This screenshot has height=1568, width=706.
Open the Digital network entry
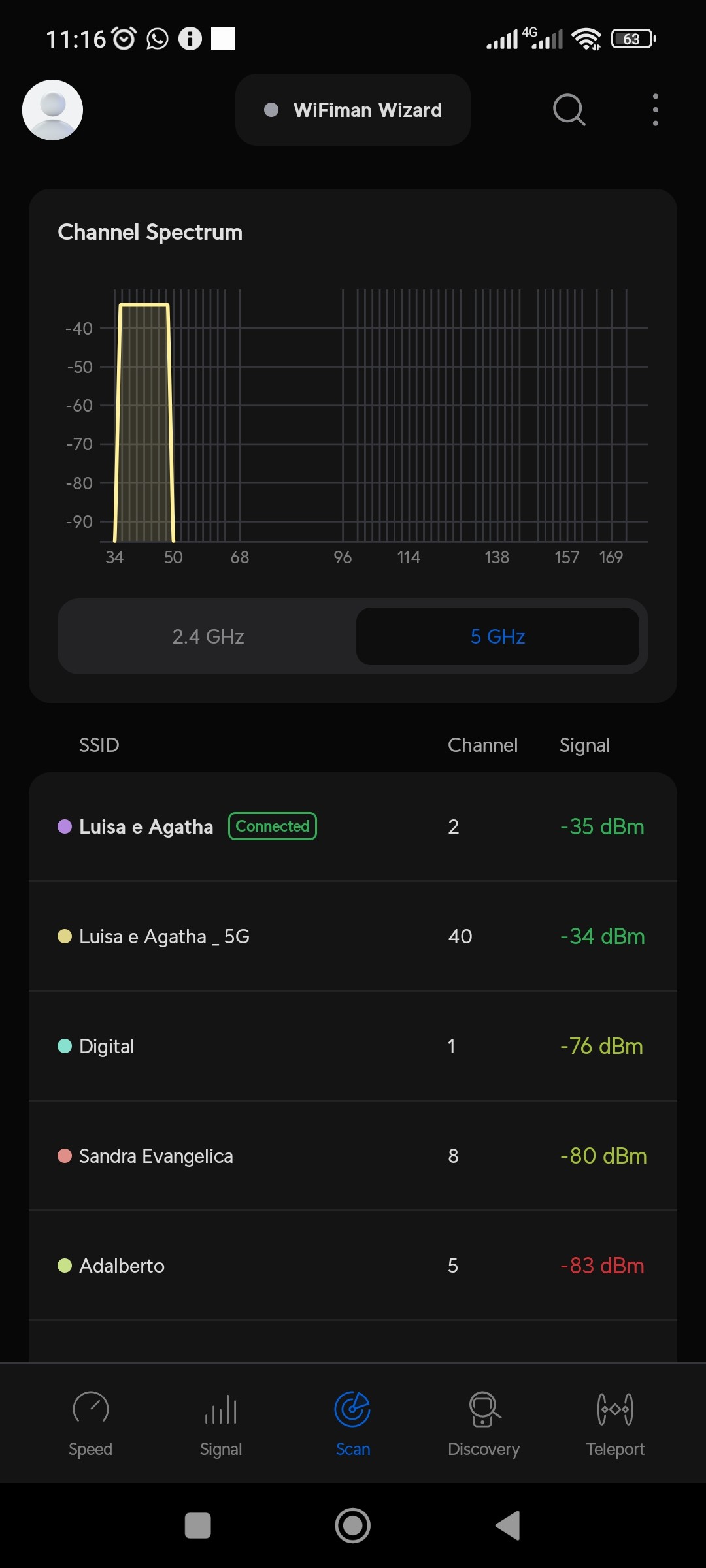353,1046
